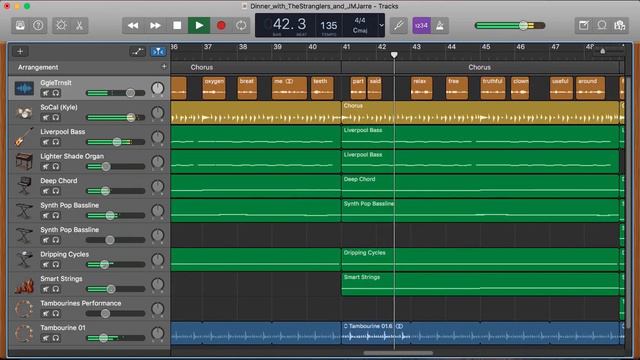Open the Media Browser
This screenshot has width=640, height=360.
[620, 25]
